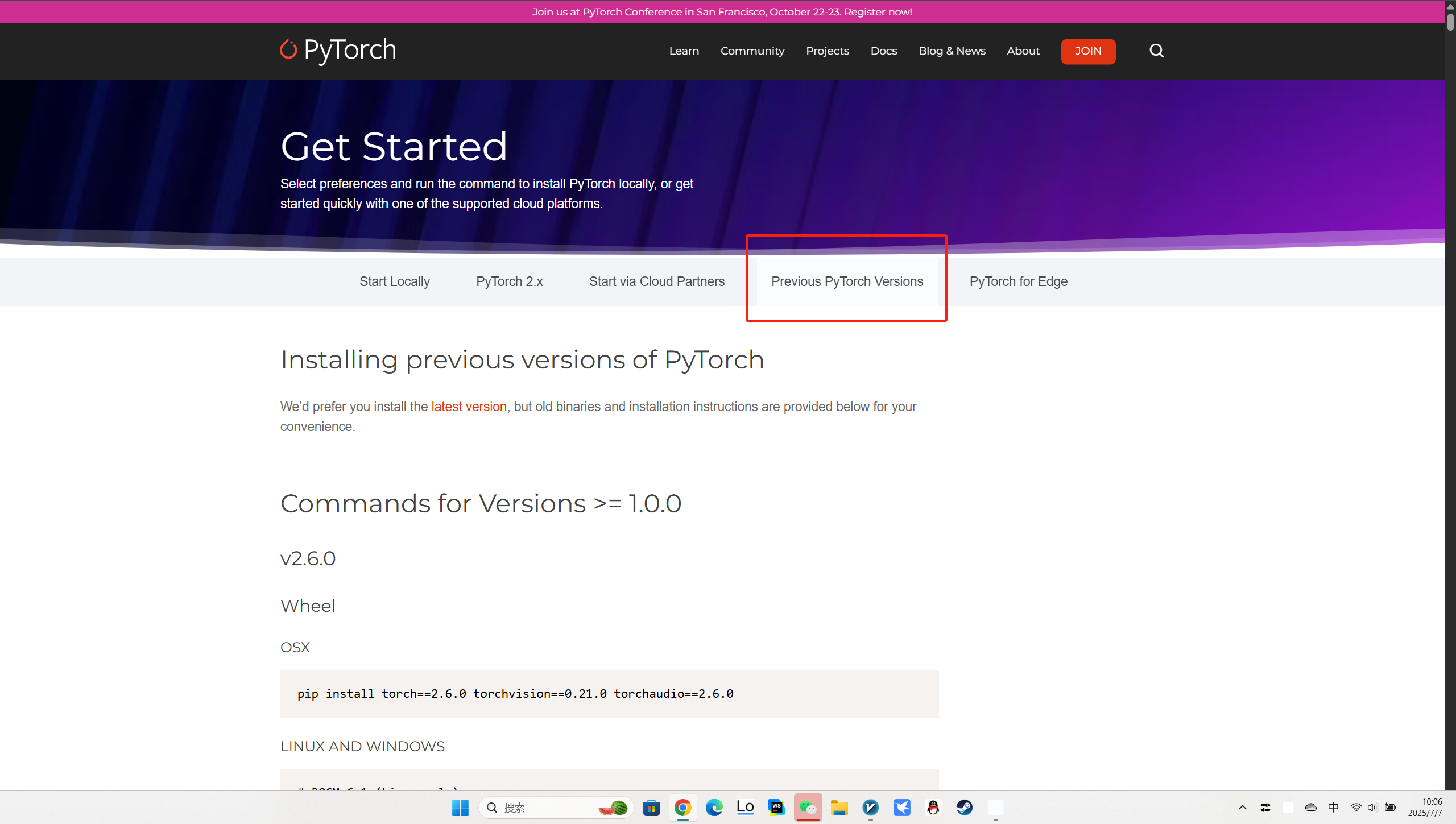Open the Docs menu item
Screen dimensions: 1456x824
tap(883, 51)
